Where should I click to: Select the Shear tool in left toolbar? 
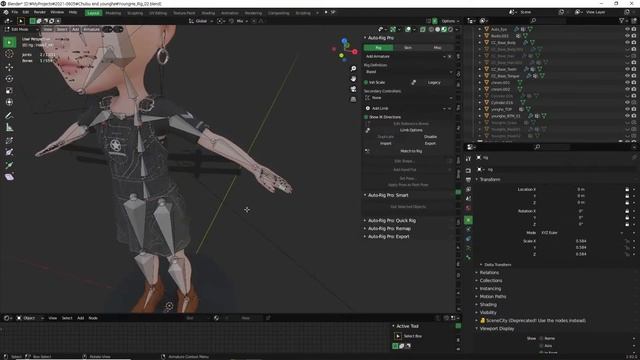(9, 177)
